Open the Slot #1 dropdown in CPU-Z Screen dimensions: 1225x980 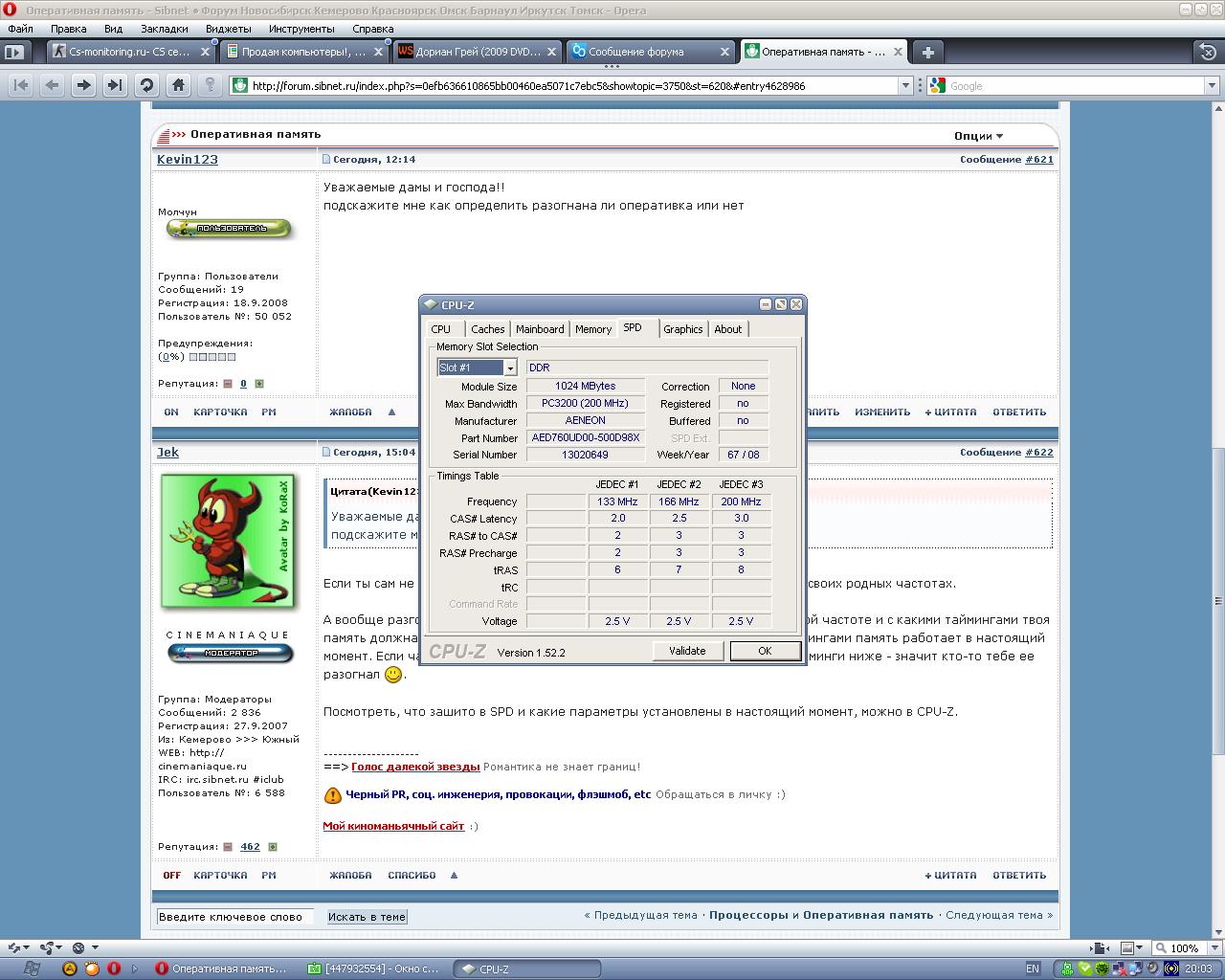[510, 367]
